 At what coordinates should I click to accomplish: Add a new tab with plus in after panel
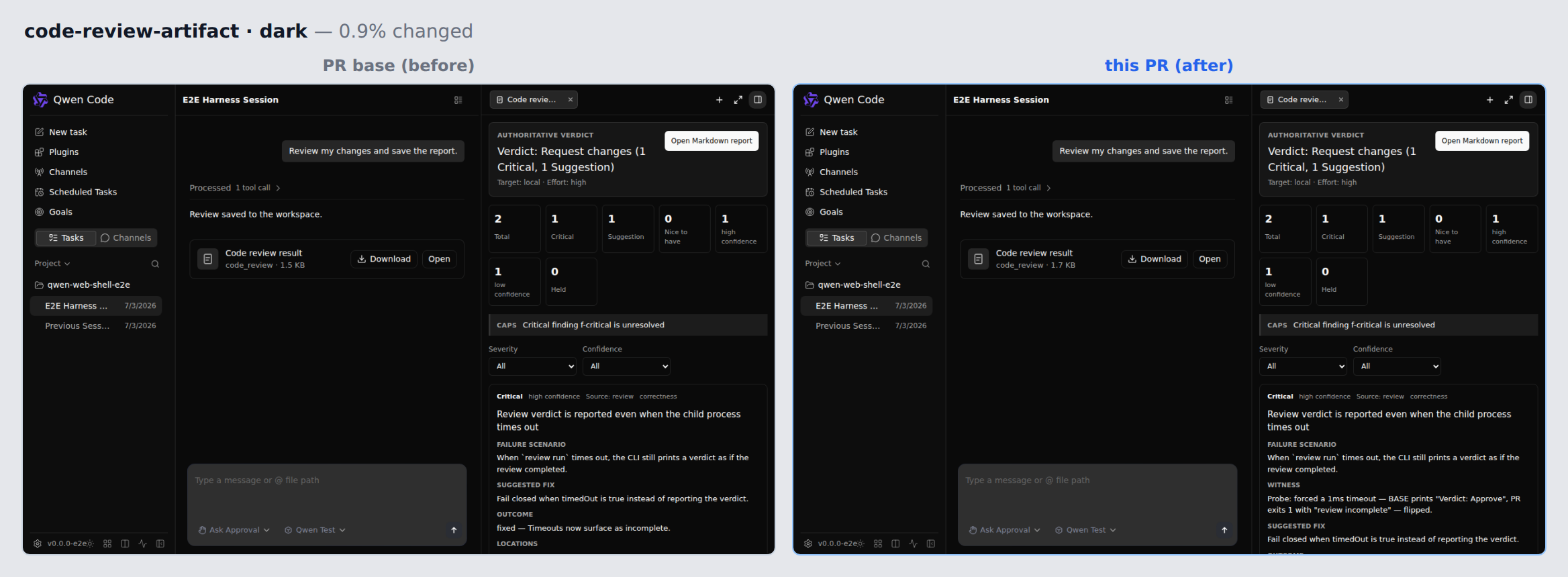(1490, 100)
